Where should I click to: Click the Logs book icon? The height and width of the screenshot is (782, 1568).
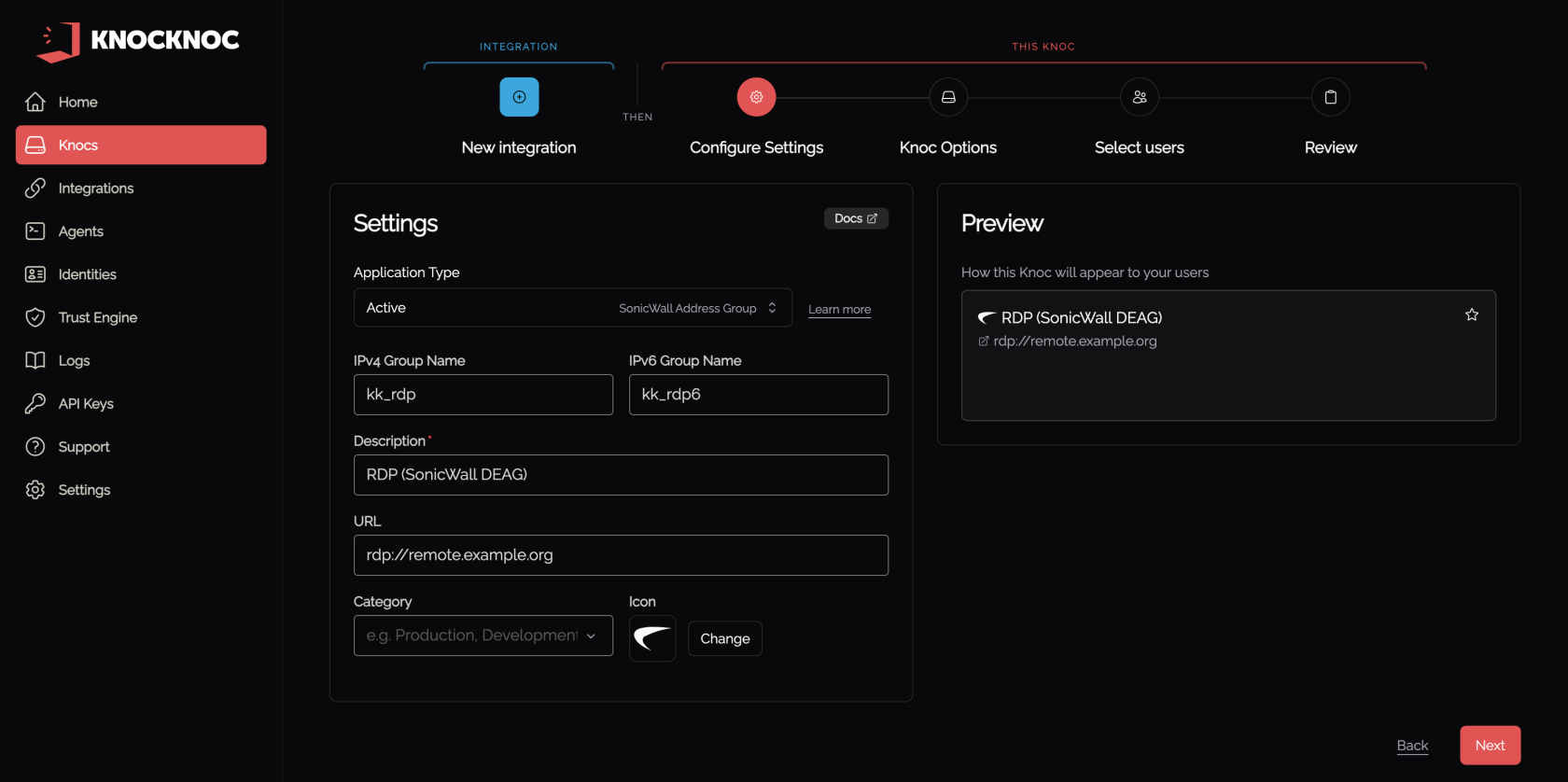(x=35, y=360)
